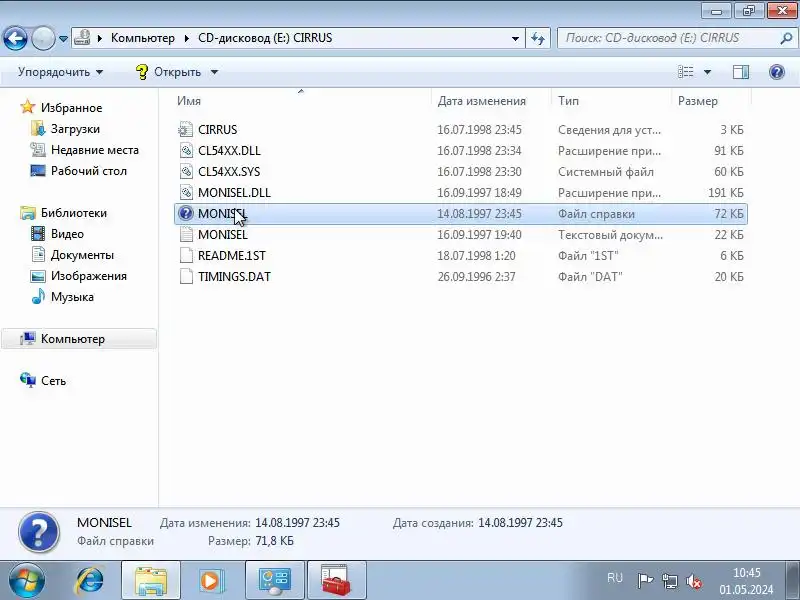Select the CL54XX.SYS file icon
800x600 pixels.
[x=186, y=171]
